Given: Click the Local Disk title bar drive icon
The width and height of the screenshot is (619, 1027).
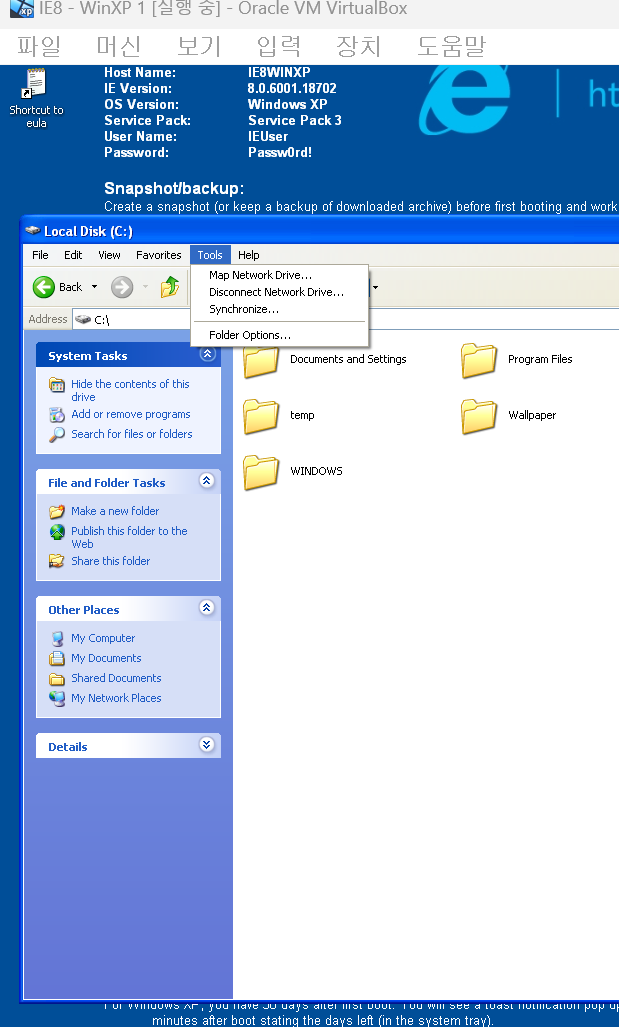Looking at the screenshot, I should point(32,231).
